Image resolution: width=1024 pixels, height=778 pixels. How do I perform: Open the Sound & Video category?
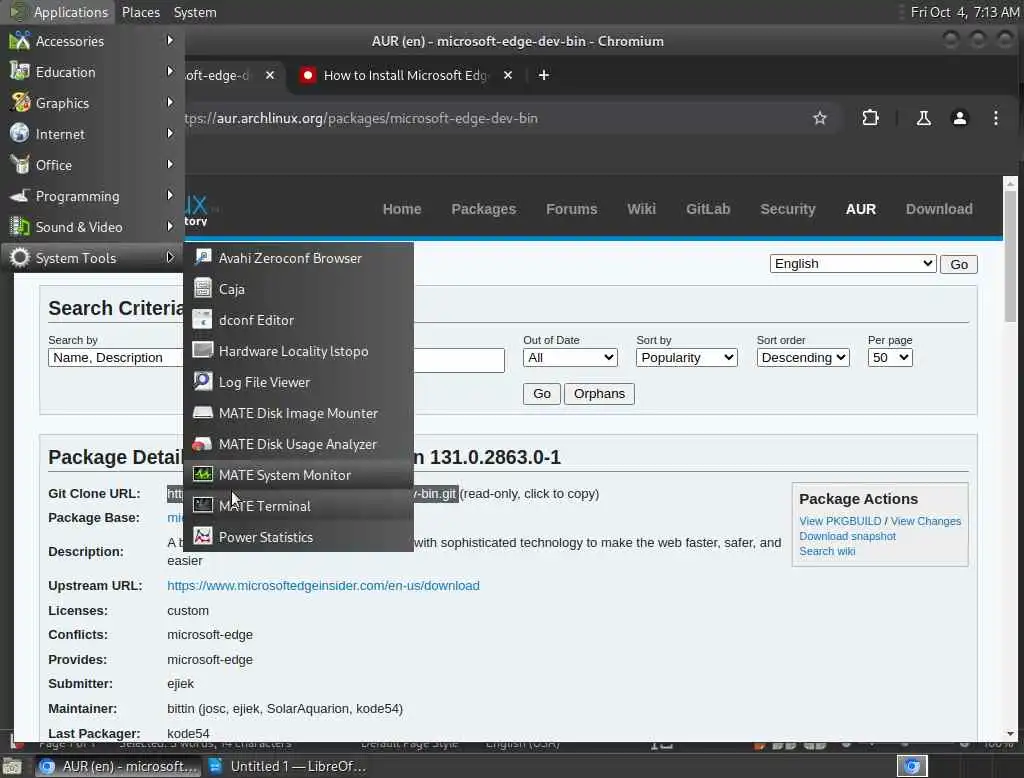(x=91, y=227)
